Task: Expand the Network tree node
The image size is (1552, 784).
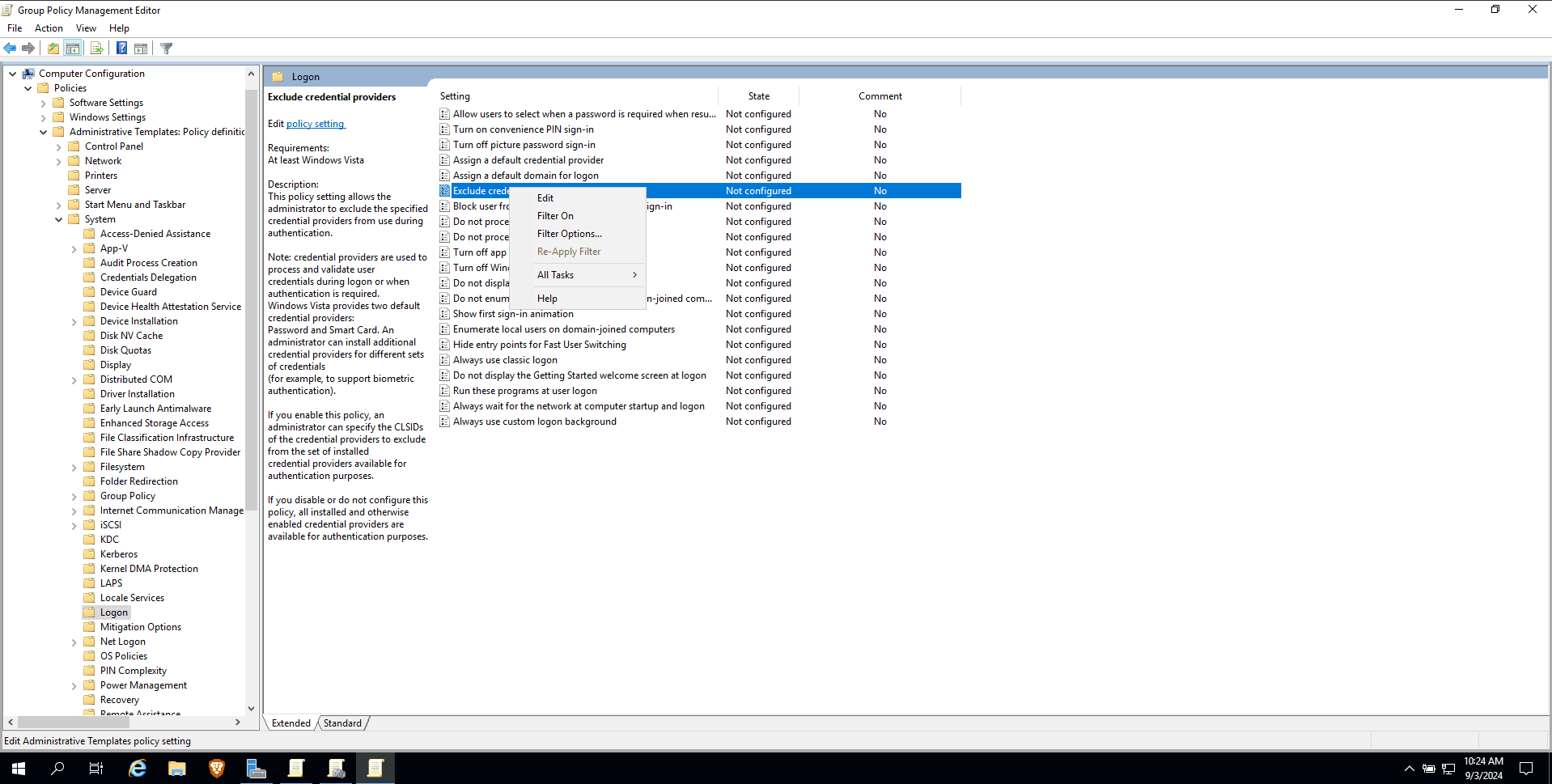Action: [58, 160]
